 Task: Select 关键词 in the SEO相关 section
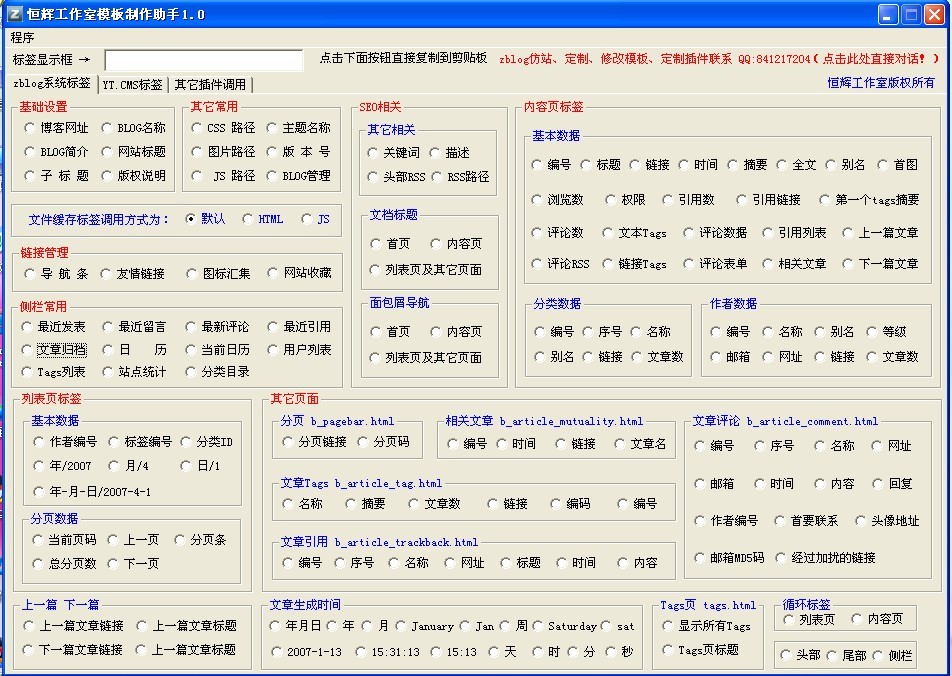pyautogui.click(x=376, y=153)
